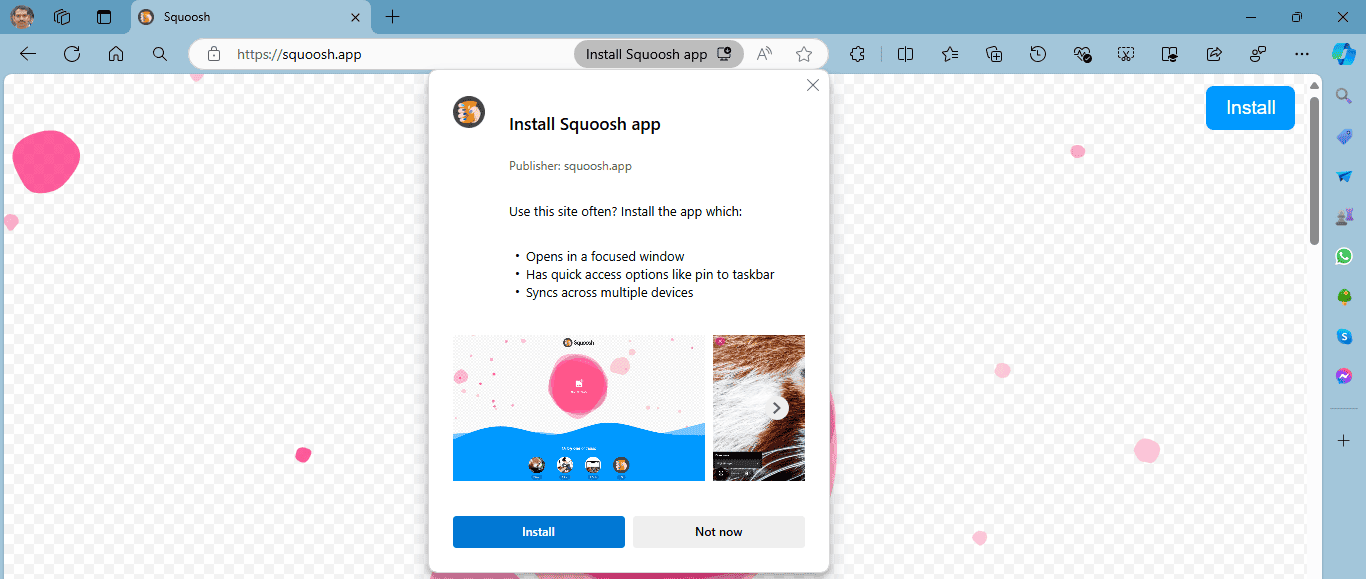The width and height of the screenshot is (1366, 579).
Task: Go back to previous page
Action: click(28, 54)
